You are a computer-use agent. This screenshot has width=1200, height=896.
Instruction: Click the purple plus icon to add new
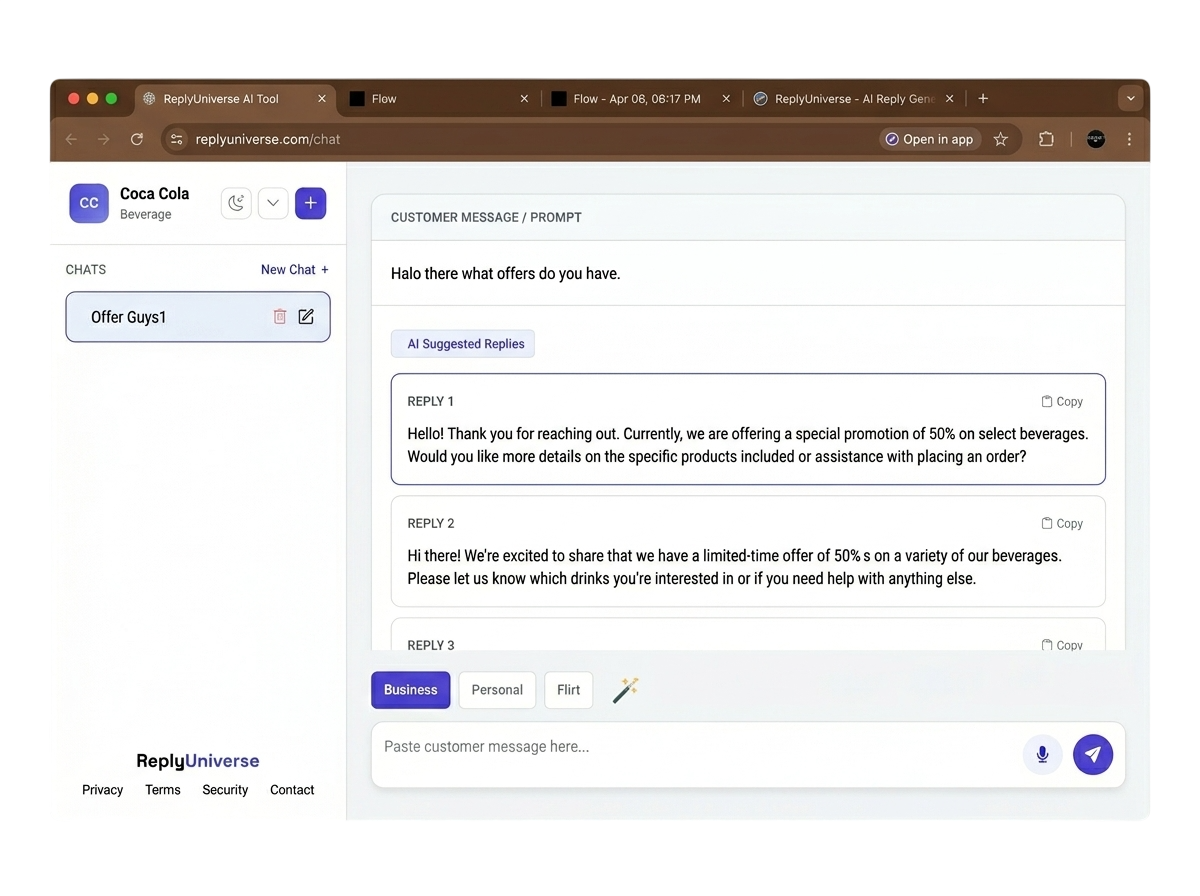(310, 203)
